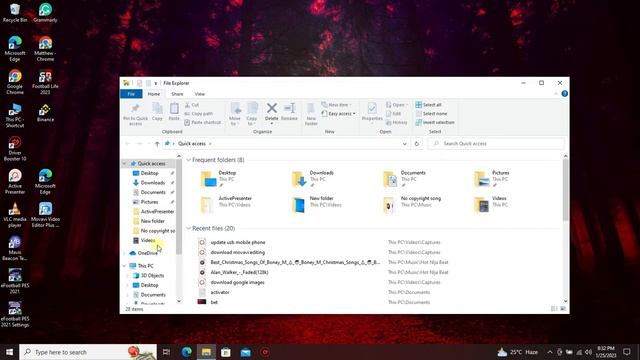Expand the OneDrive tree node
Viewport: 640px width, 360px height.
pyautogui.click(x=124, y=253)
